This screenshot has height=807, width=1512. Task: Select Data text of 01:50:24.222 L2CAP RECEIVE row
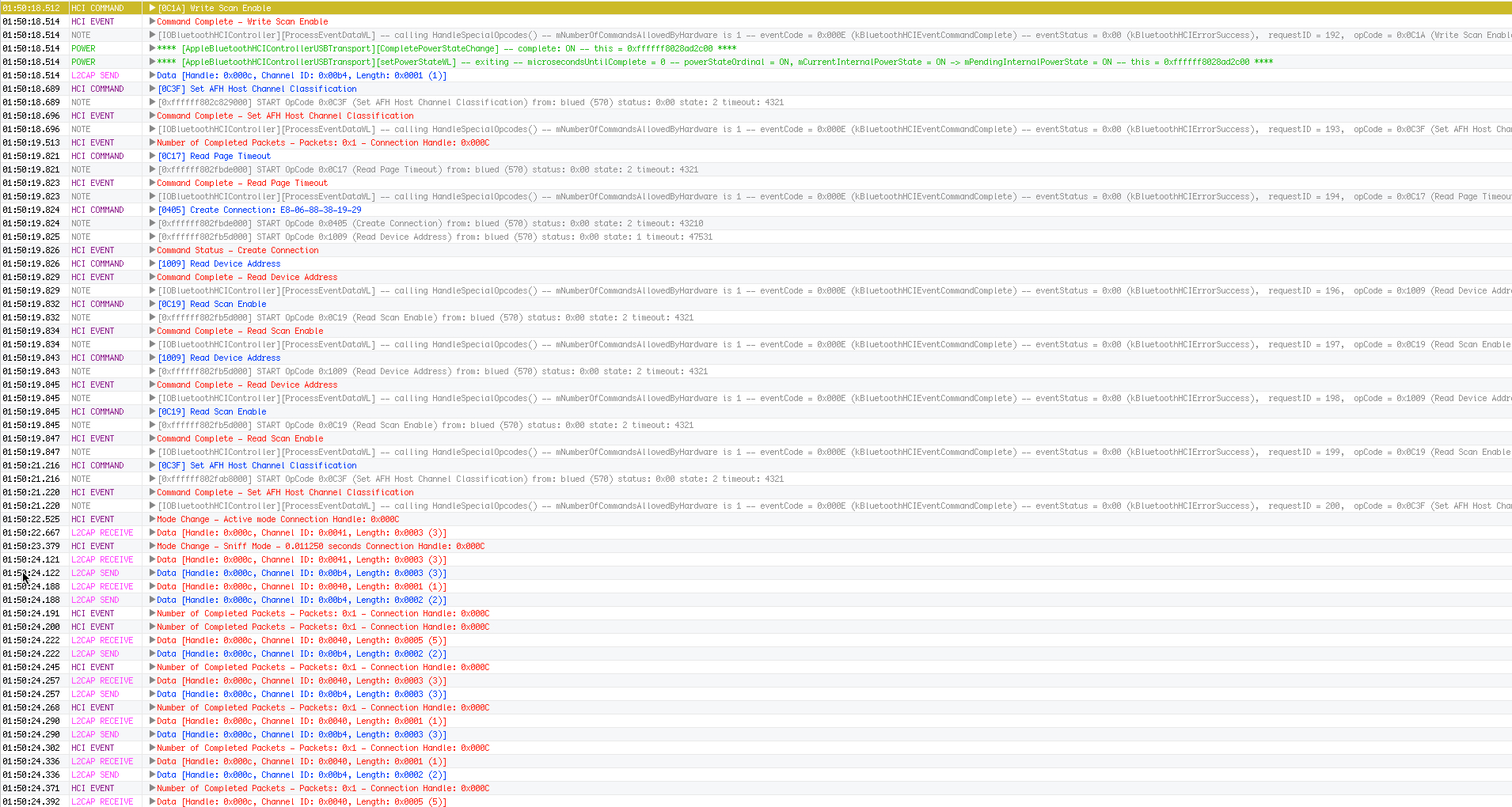click(302, 640)
